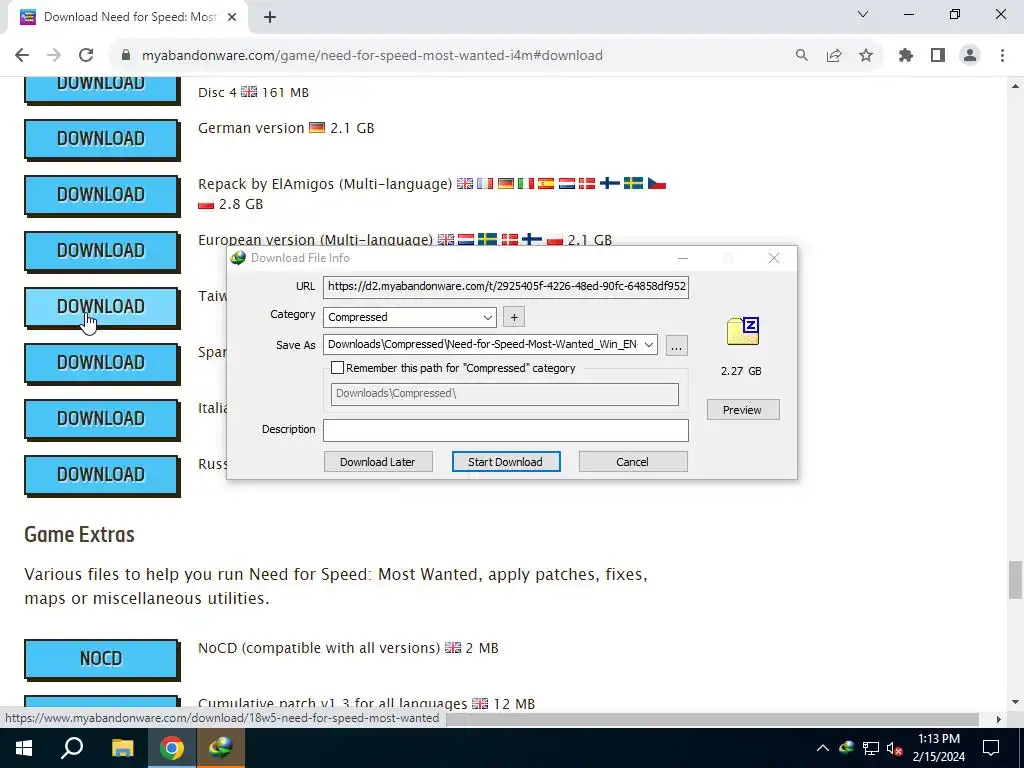Click the muted volume icon
Viewport: 1024px width, 768px height.
(x=895, y=748)
